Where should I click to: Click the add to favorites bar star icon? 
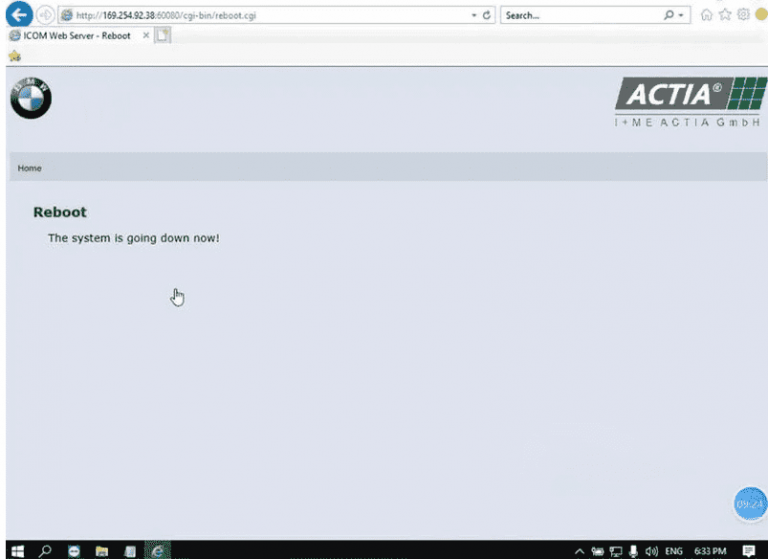(x=15, y=56)
